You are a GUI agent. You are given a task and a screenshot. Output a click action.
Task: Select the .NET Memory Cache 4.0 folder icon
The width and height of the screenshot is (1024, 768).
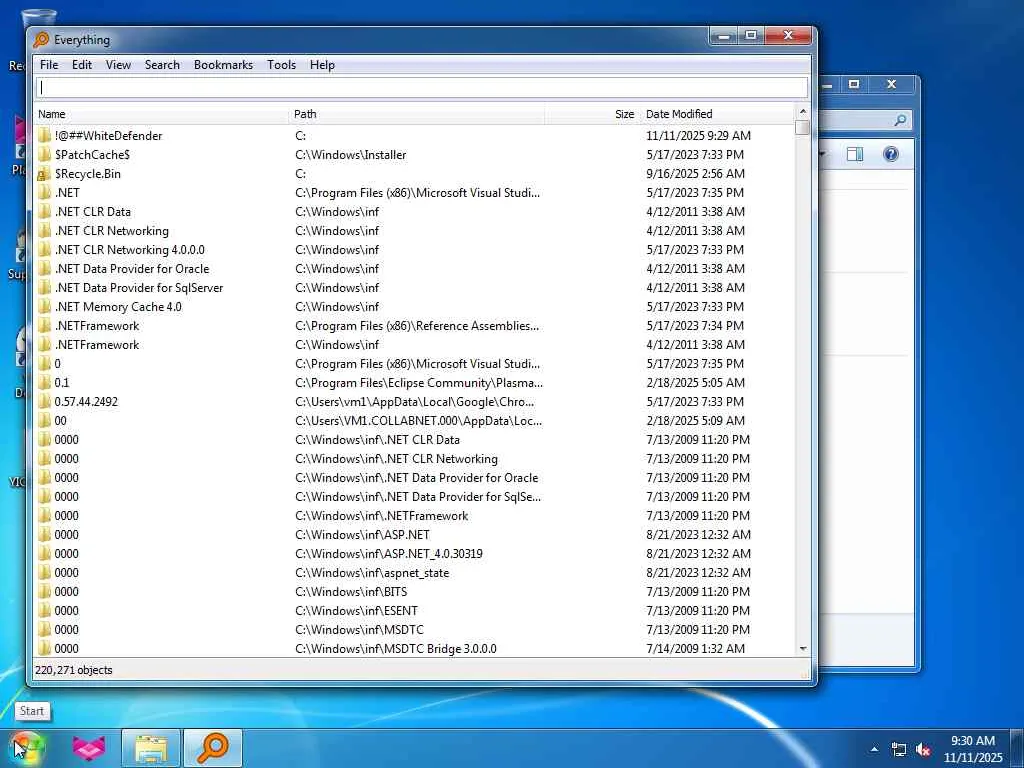(x=44, y=306)
